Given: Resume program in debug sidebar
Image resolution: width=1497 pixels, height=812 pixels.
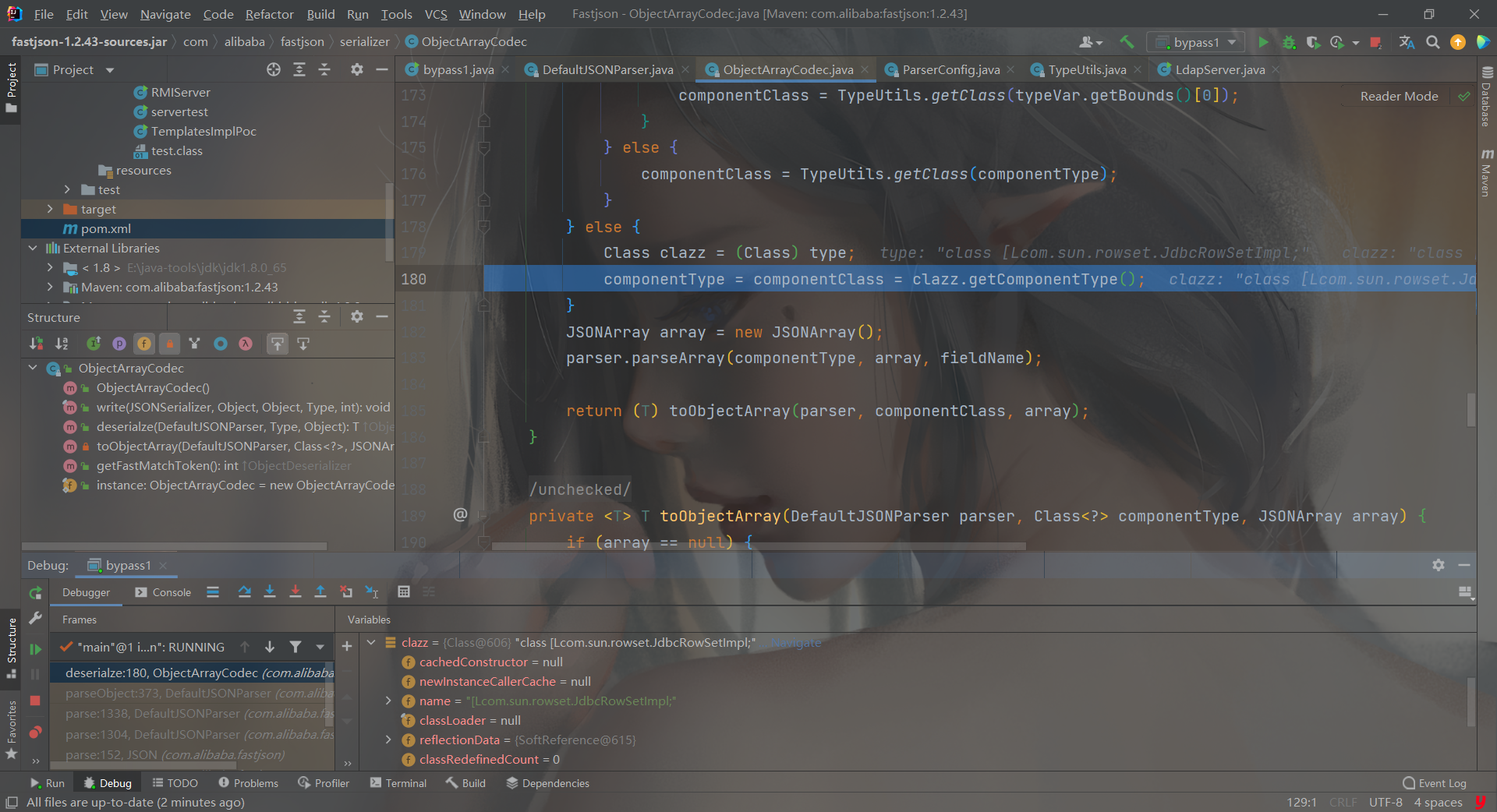Looking at the screenshot, I should (x=35, y=648).
